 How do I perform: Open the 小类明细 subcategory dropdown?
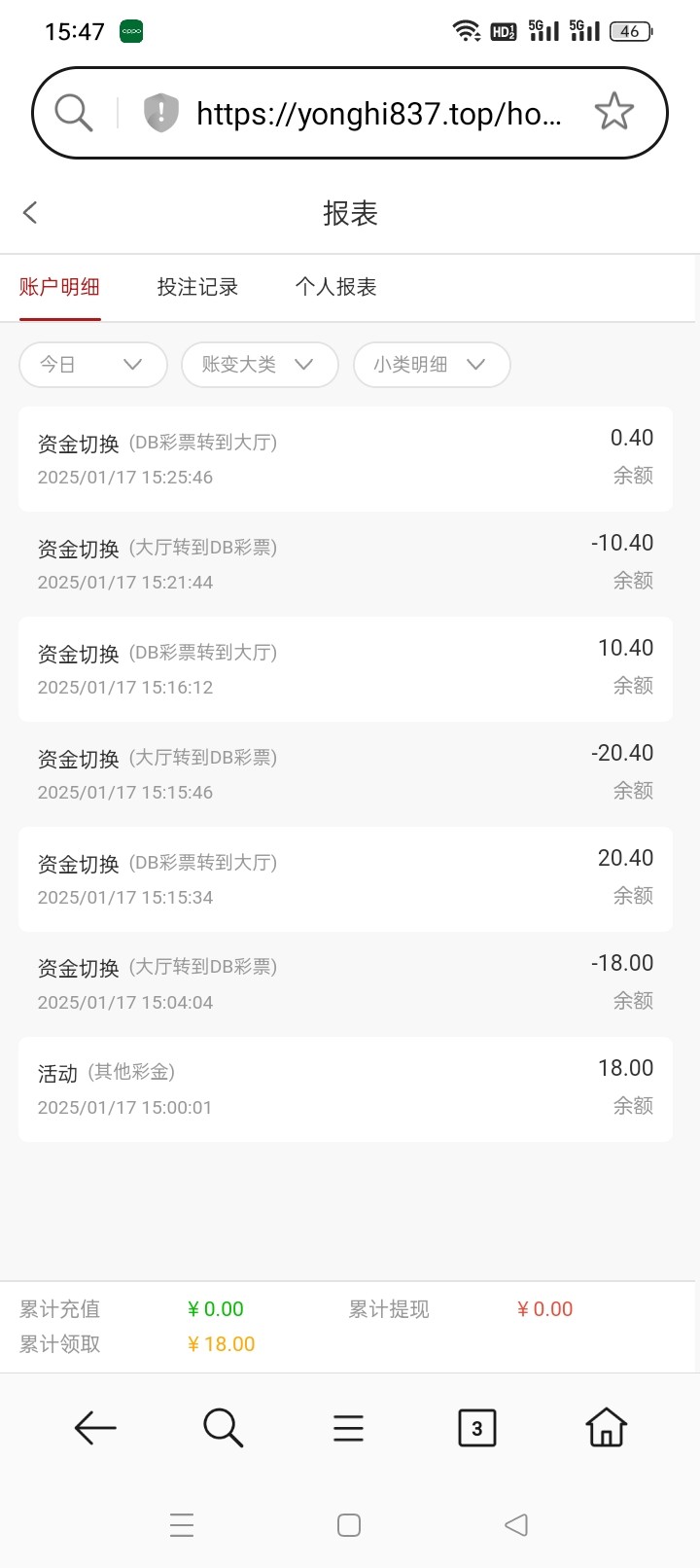(431, 365)
